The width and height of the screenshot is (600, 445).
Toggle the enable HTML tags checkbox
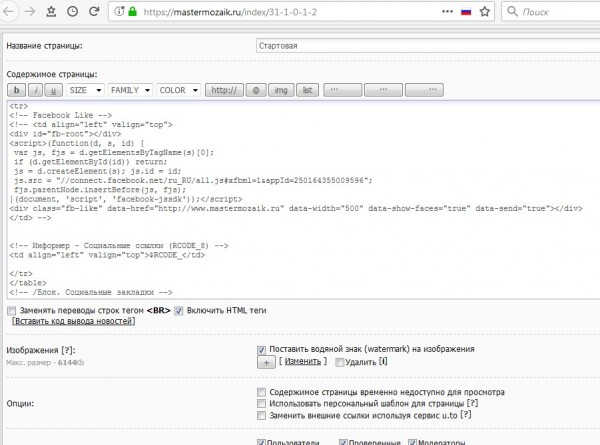(x=179, y=311)
